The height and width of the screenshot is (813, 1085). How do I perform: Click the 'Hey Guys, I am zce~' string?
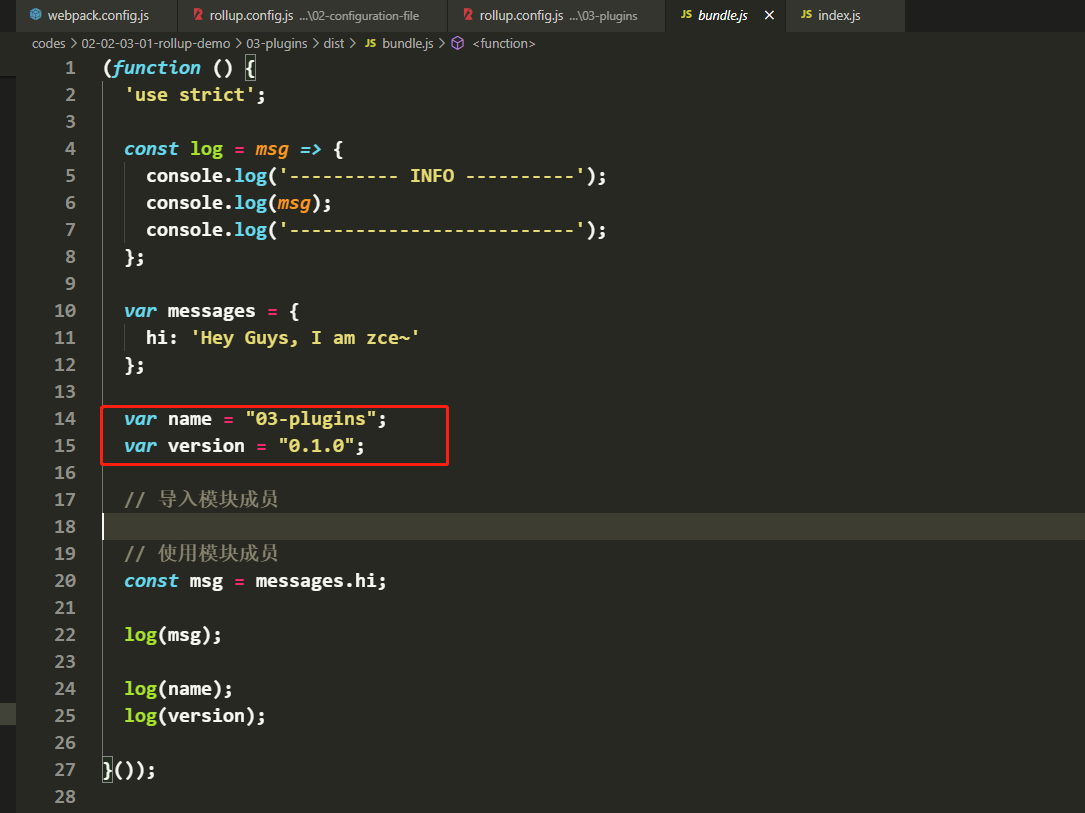305,338
